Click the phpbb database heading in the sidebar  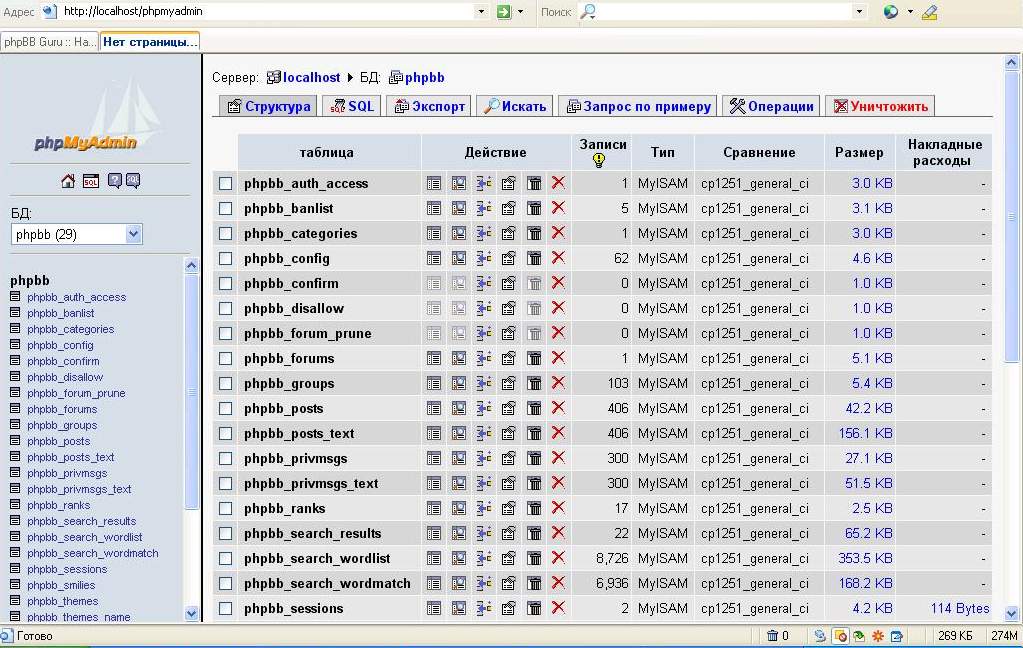coord(30,281)
